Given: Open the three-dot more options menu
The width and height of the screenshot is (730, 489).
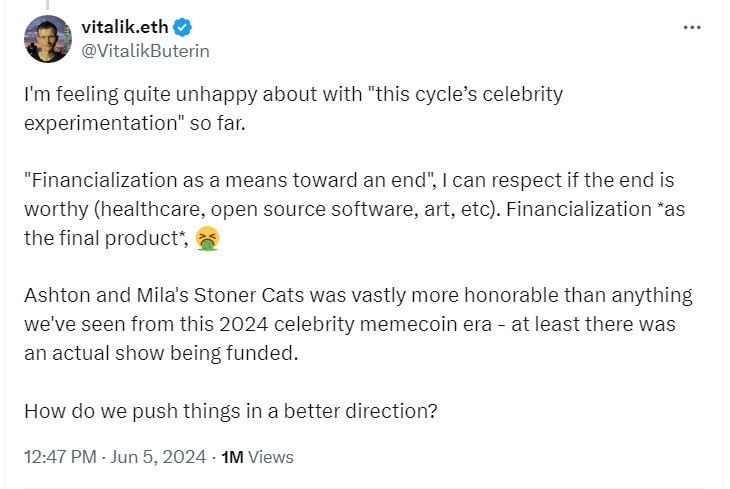Looking at the screenshot, I should coord(691,27).
